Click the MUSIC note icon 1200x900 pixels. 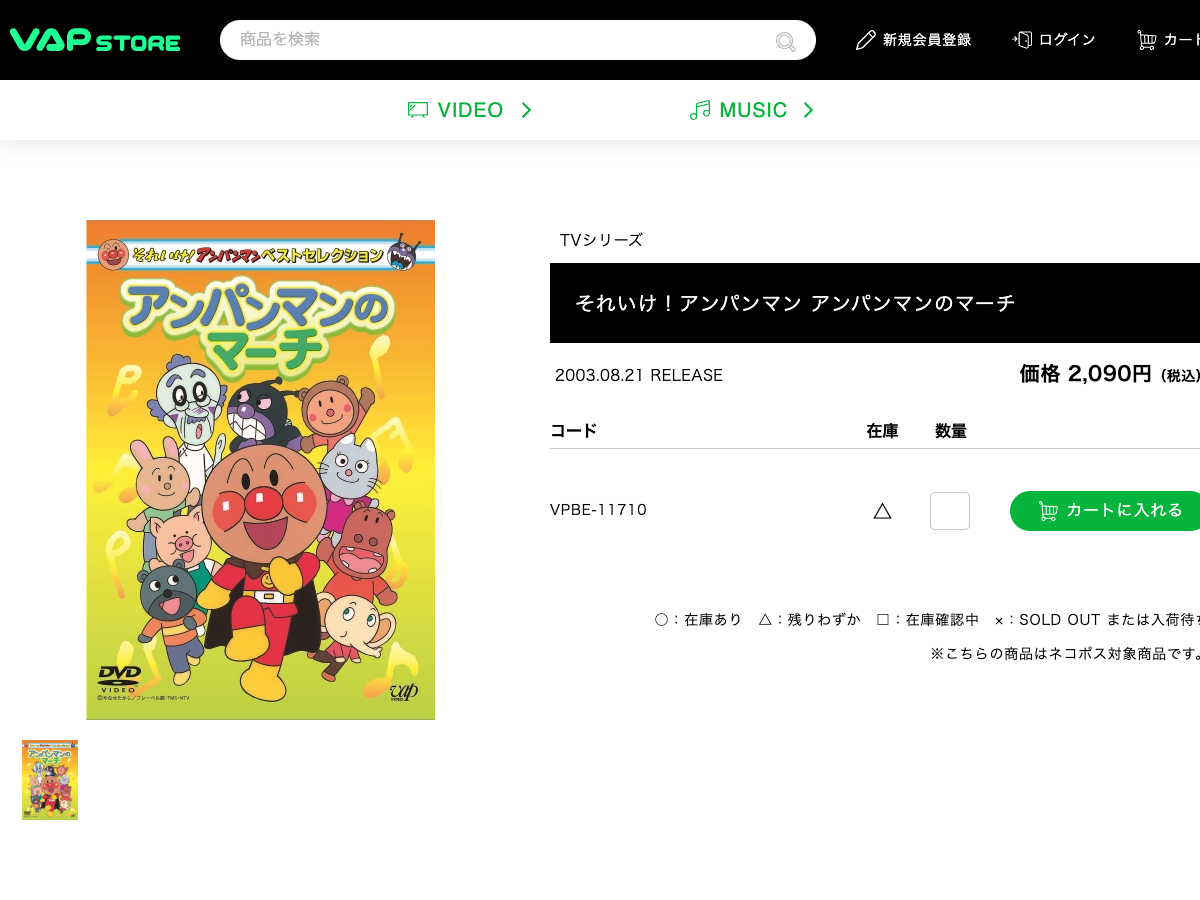(700, 110)
